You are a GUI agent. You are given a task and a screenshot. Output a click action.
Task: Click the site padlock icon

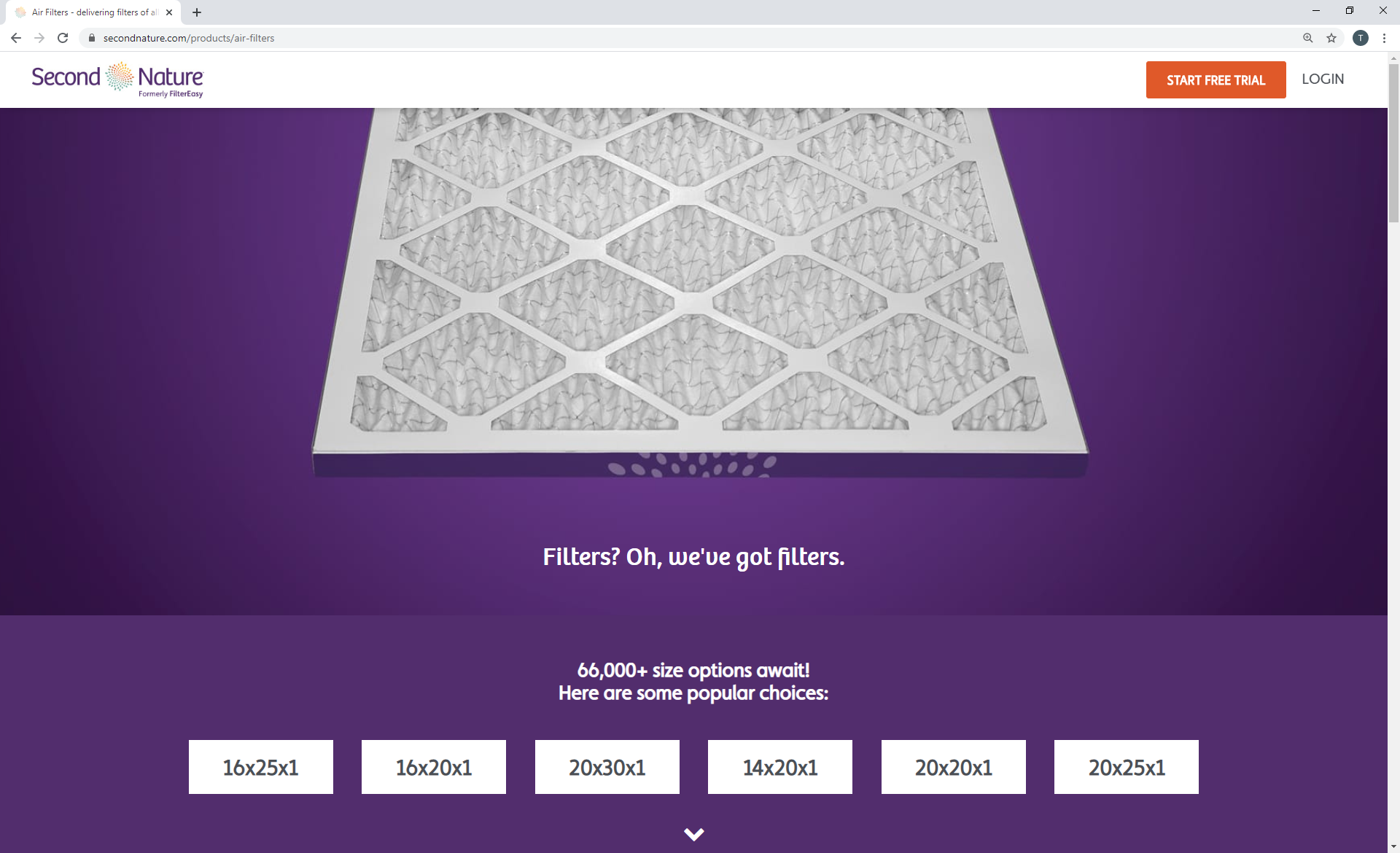click(x=92, y=38)
